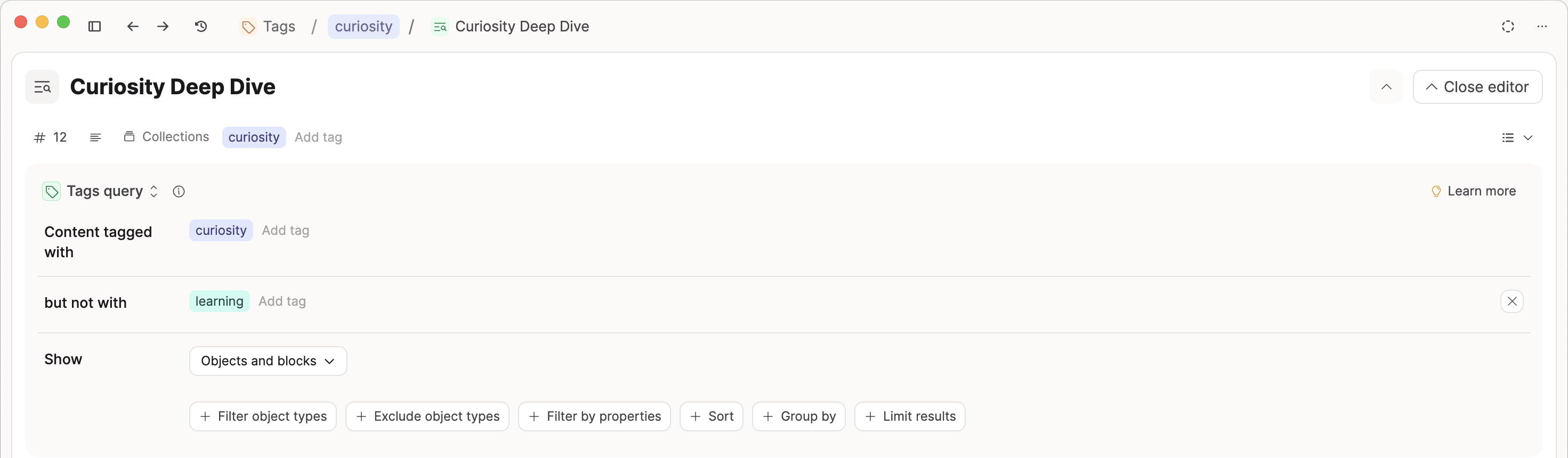Click the info icon next to Tags query
Image resolution: width=1568 pixels, height=458 pixels.
click(x=179, y=192)
